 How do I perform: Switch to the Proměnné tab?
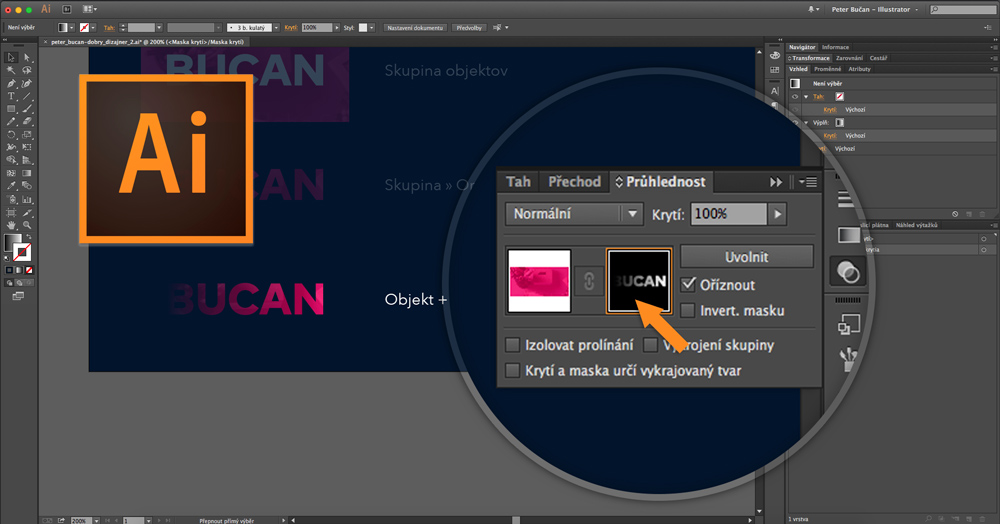click(x=827, y=69)
